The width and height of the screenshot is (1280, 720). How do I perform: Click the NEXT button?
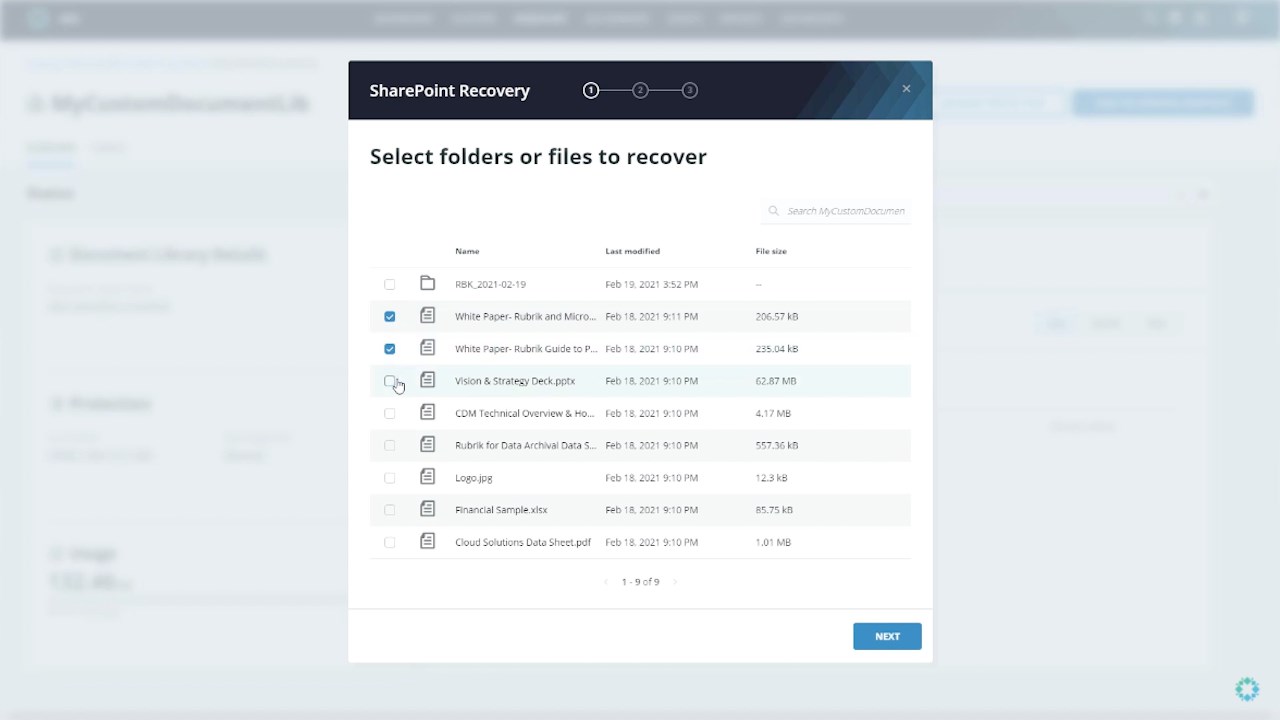[x=887, y=636]
